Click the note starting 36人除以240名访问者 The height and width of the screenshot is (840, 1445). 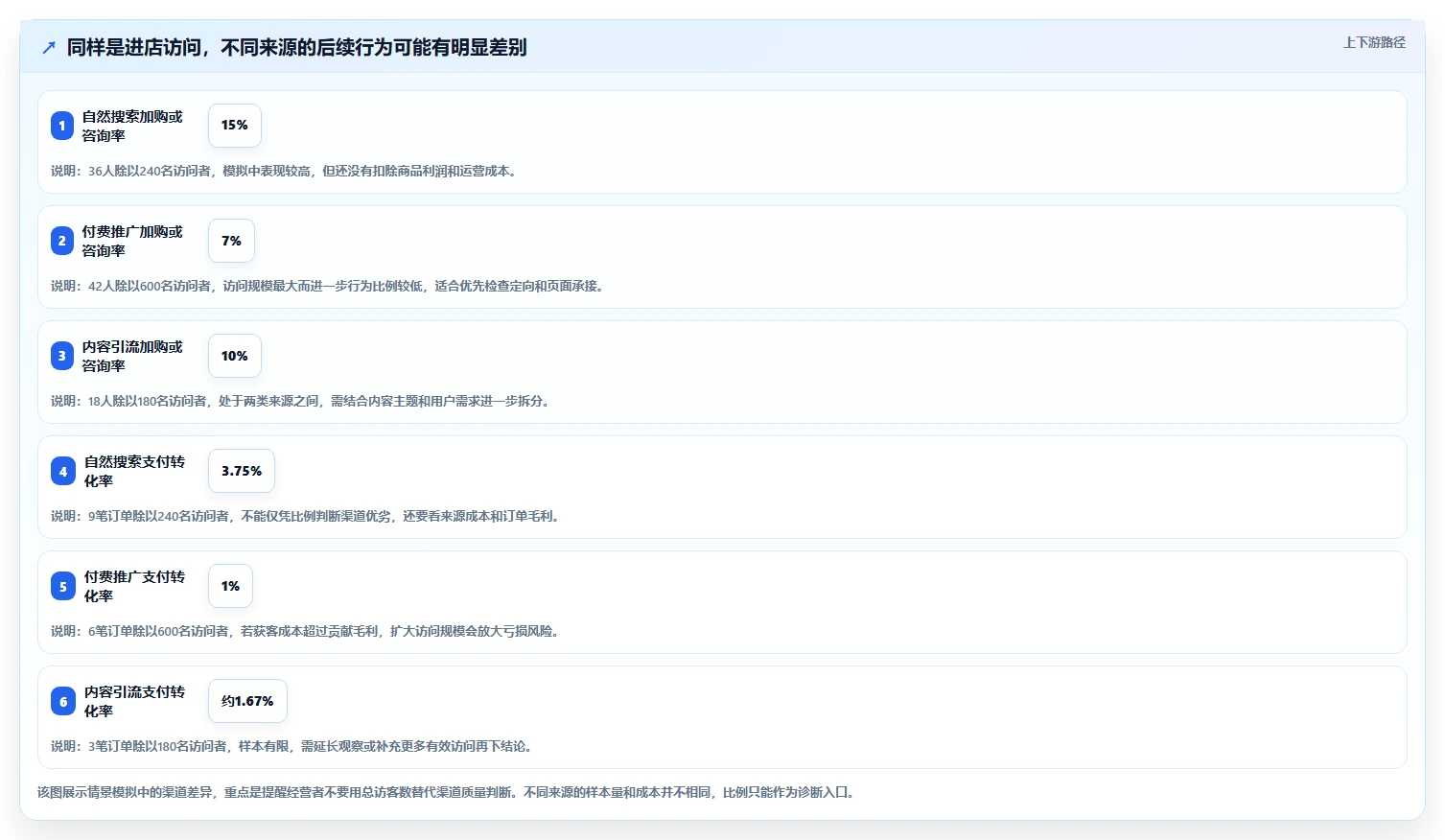coord(287,171)
